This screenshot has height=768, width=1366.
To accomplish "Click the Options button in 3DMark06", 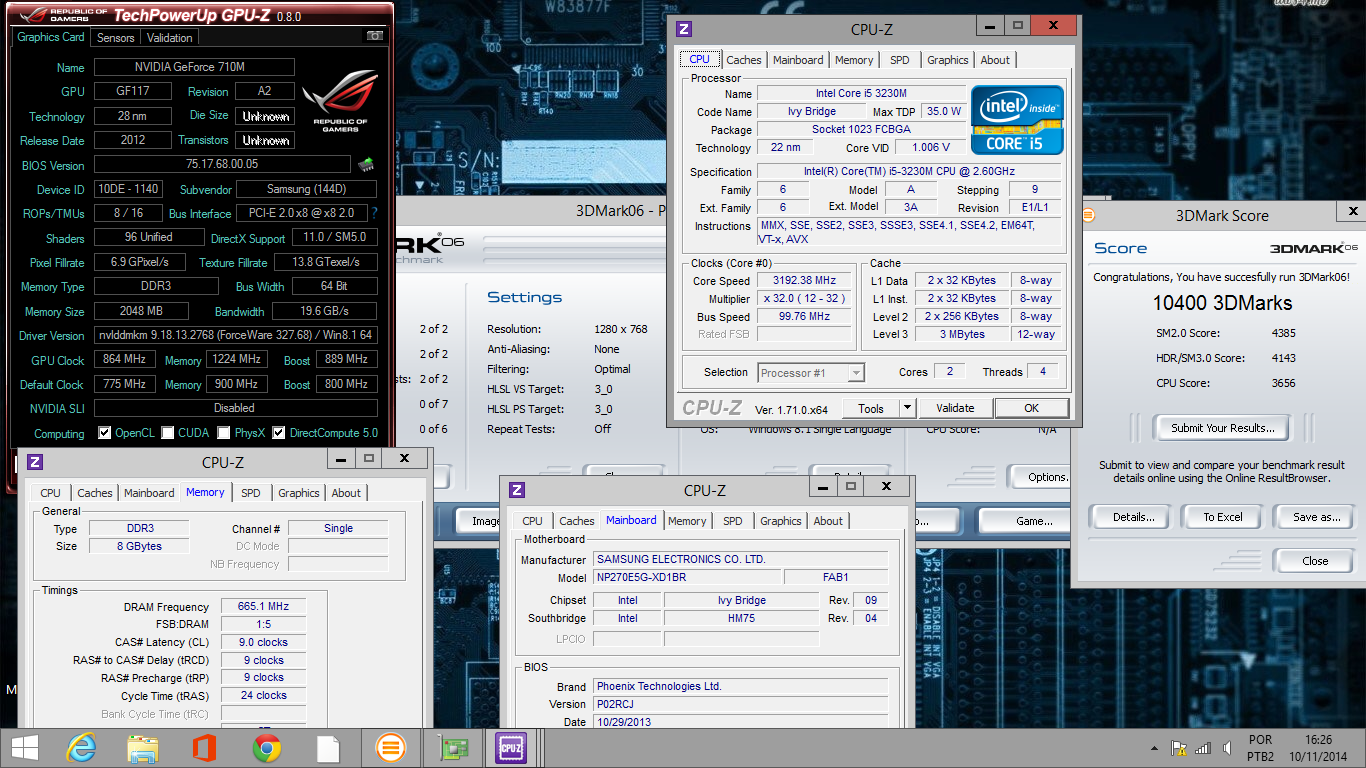I will tap(1042, 476).
